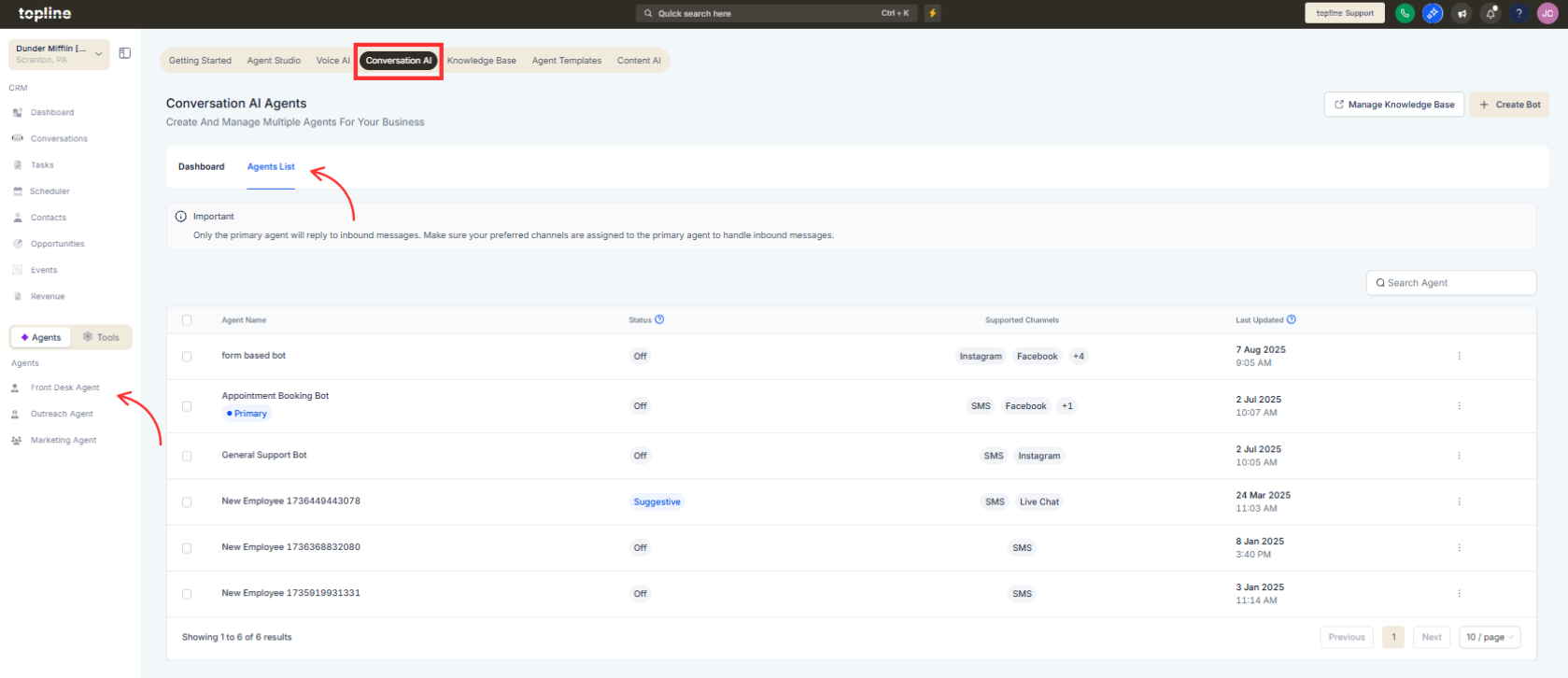Switch to the Getting Started tab
Image resolution: width=1568 pixels, height=678 pixels.
(200, 61)
